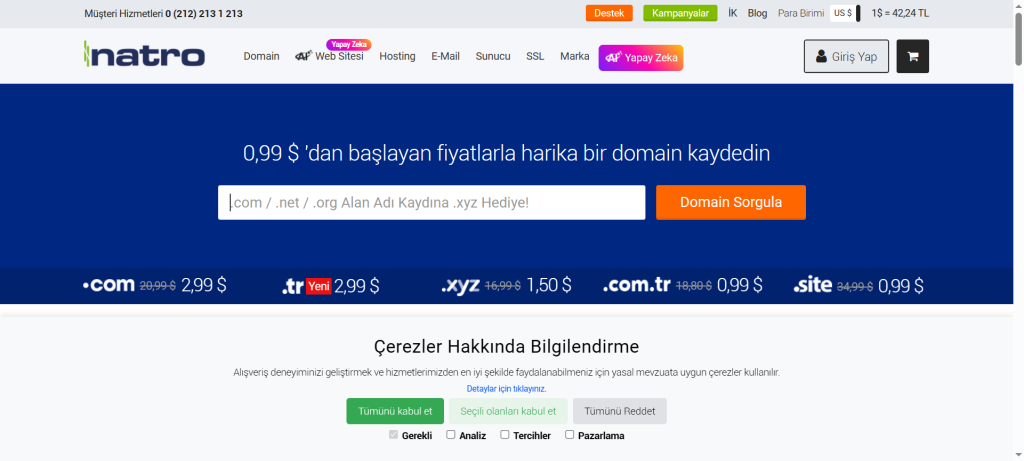The image size is (1024, 461).
Task: Check the Tercihler cookie option
Action: coord(505,435)
